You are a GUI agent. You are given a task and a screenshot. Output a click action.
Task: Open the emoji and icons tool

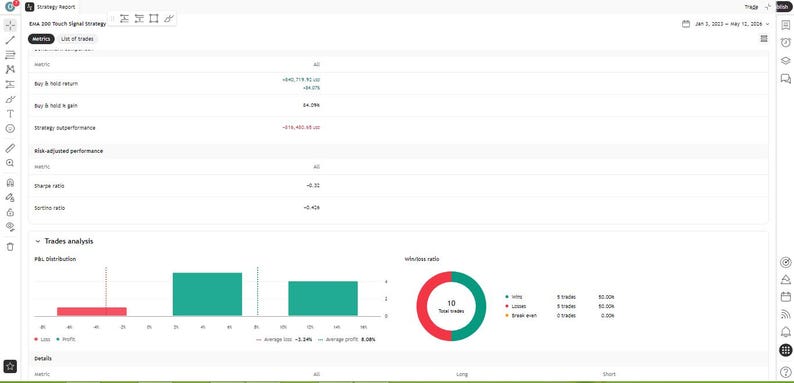pyautogui.click(x=10, y=128)
